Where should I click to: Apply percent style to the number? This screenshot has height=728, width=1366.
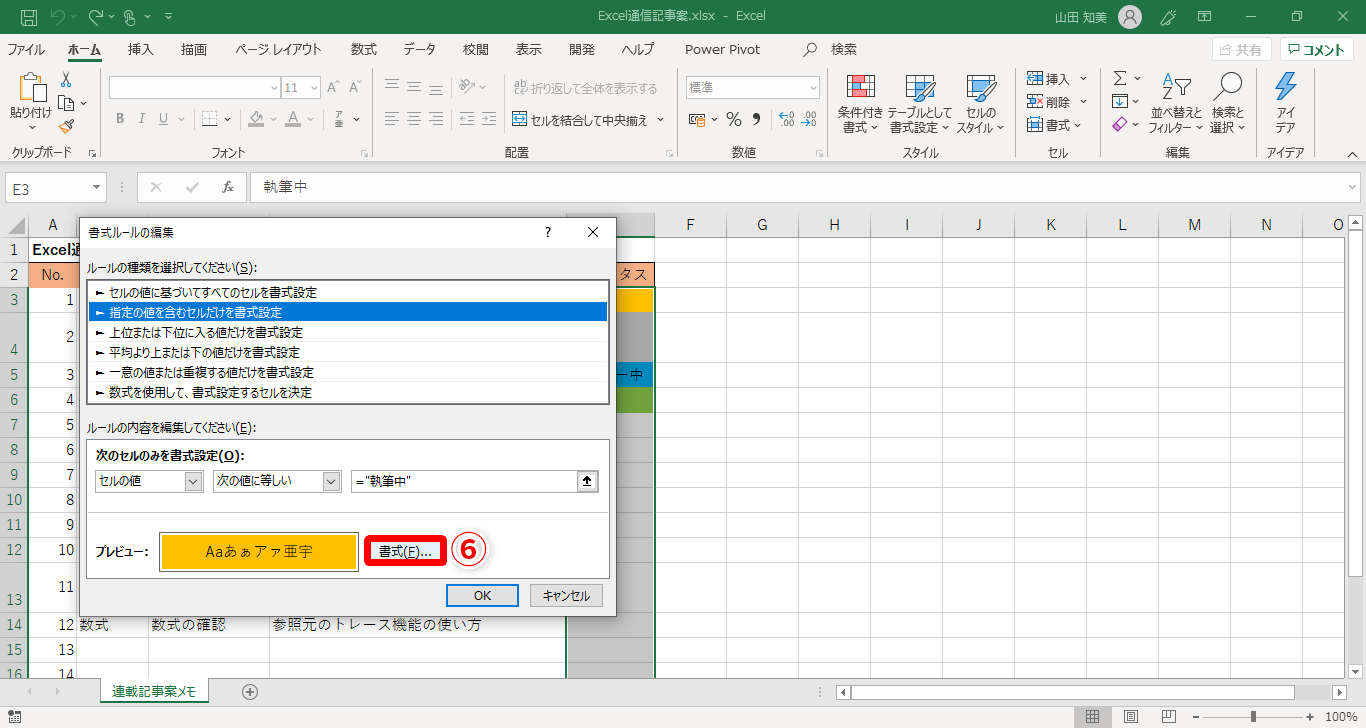tap(734, 119)
